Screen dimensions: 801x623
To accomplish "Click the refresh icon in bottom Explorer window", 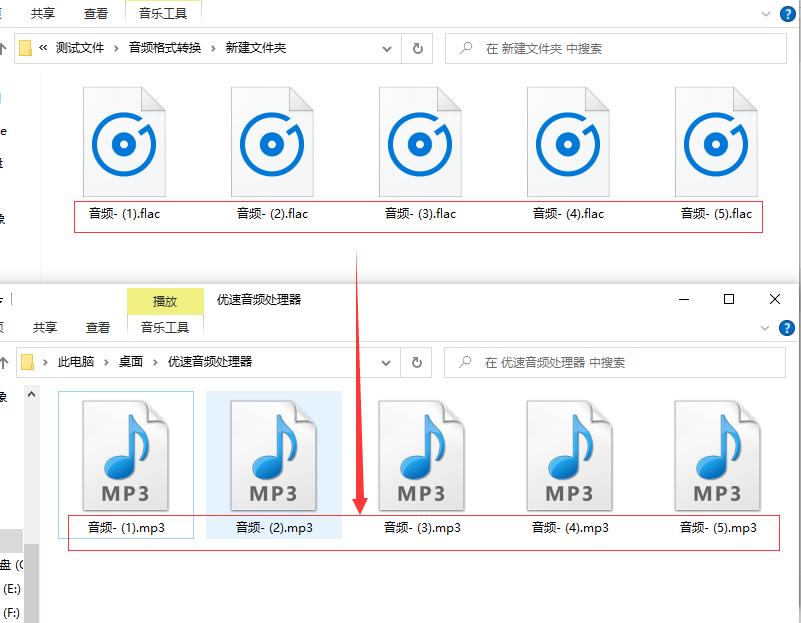I will [x=415, y=362].
